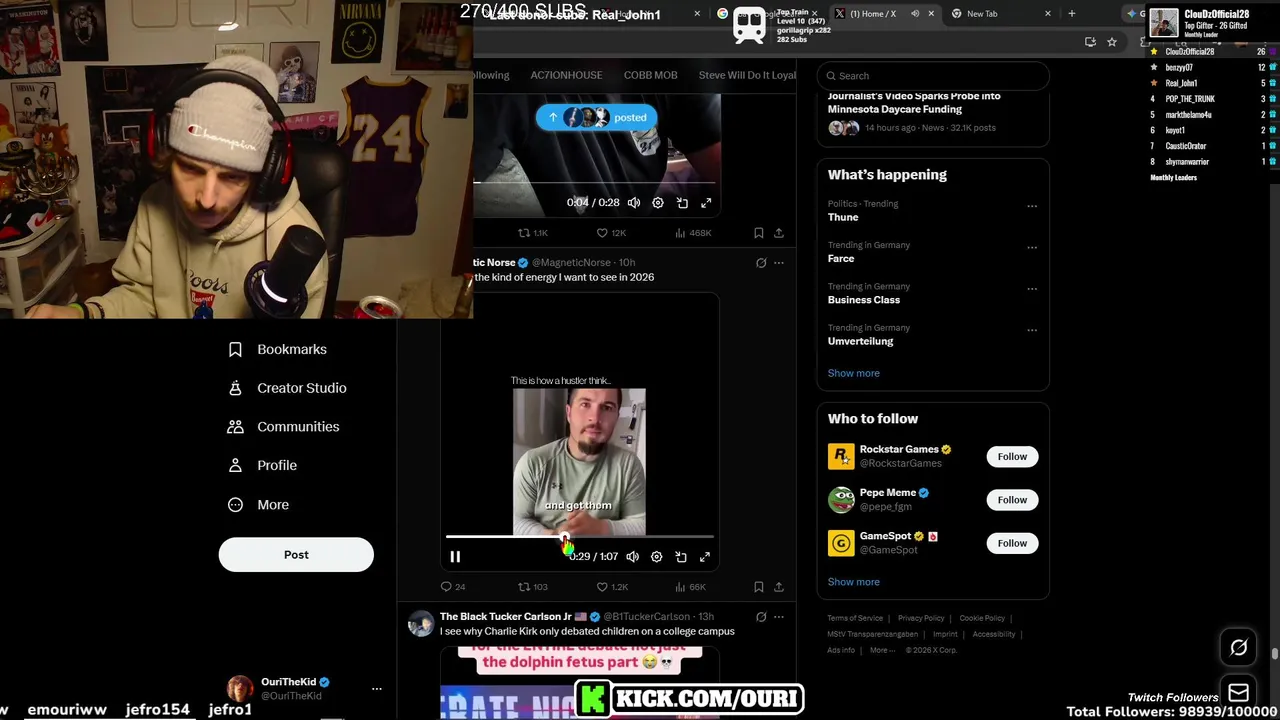Switch to the AC7IONHOUSE timeline tab

coord(566,75)
